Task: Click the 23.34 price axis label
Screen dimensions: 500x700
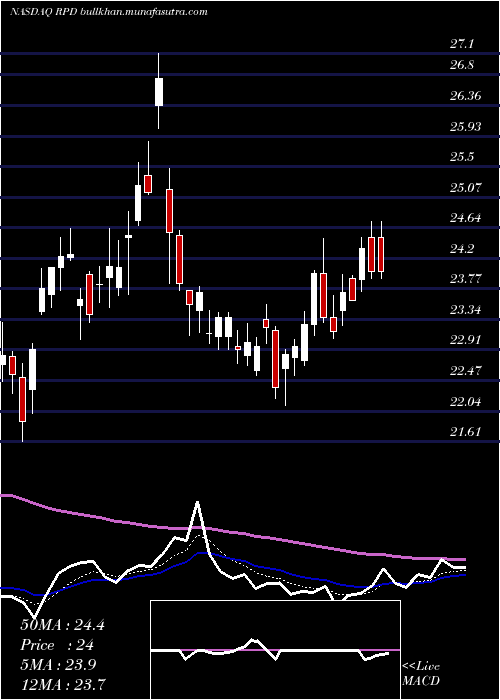Action: [x=465, y=309]
